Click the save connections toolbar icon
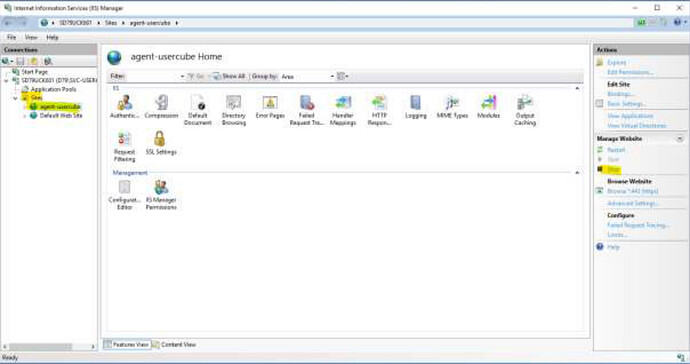690x364 pixels. 20,61
